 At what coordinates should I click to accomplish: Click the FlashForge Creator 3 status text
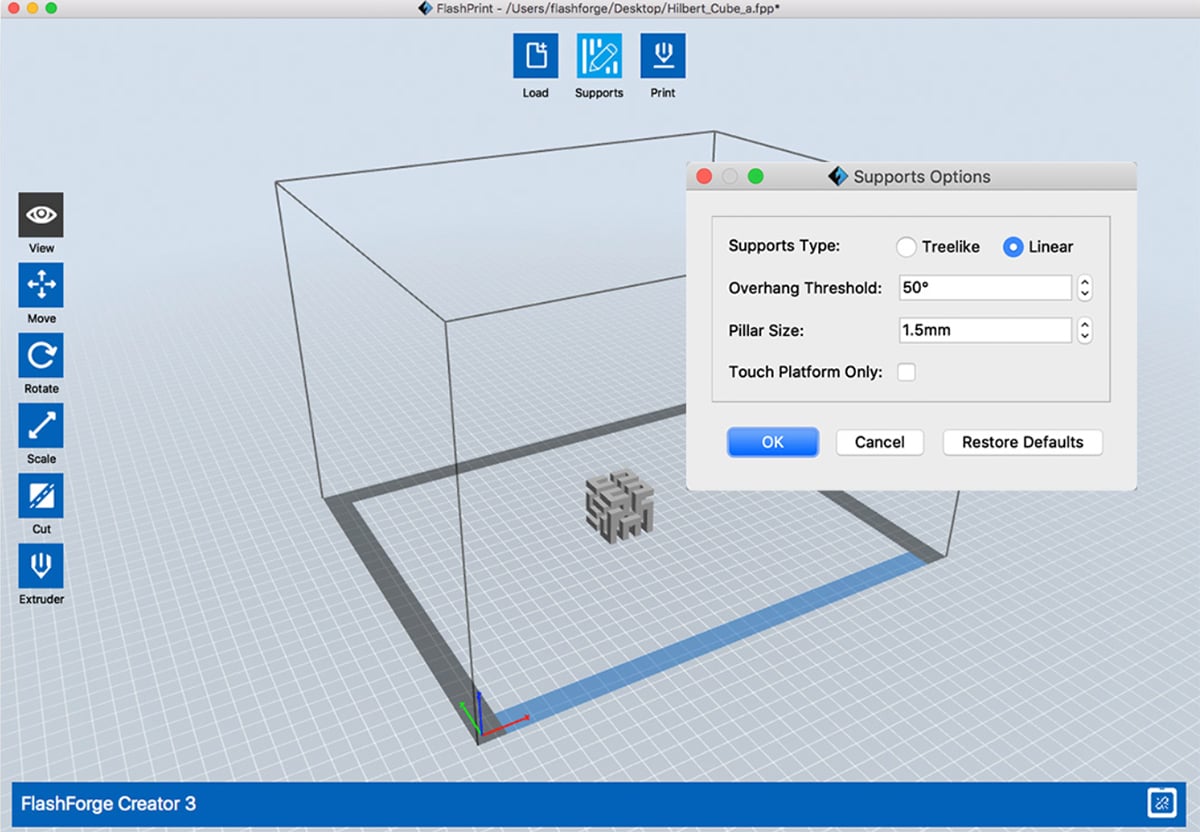[109, 803]
